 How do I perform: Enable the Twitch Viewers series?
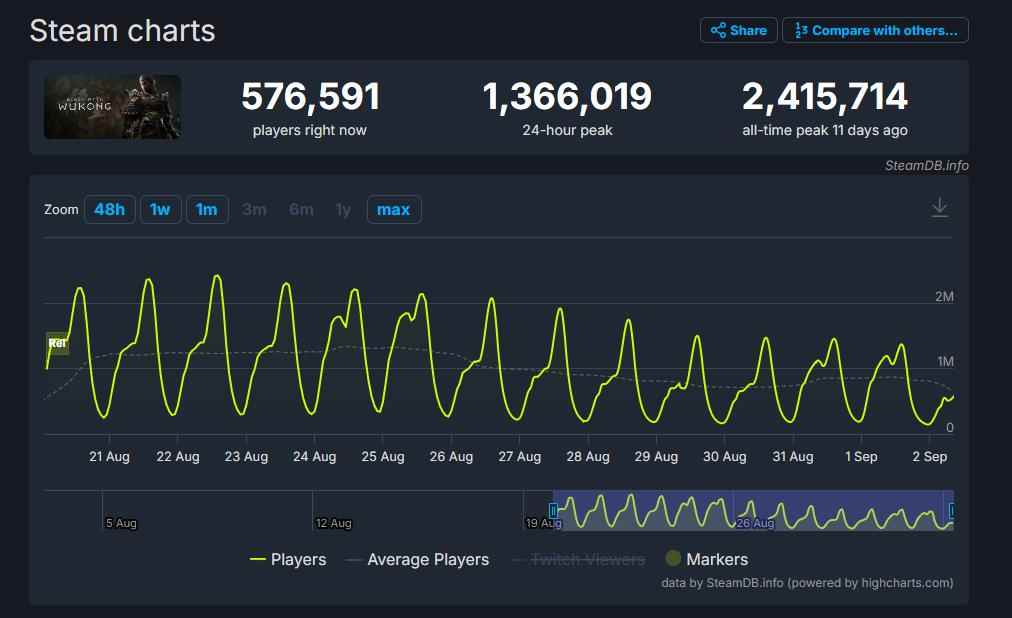coord(578,560)
